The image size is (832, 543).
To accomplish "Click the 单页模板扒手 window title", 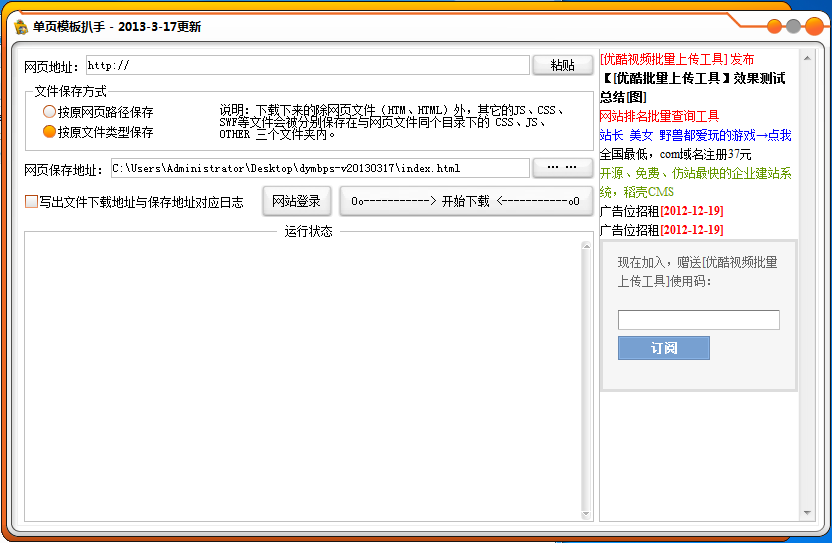I will coord(117,27).
